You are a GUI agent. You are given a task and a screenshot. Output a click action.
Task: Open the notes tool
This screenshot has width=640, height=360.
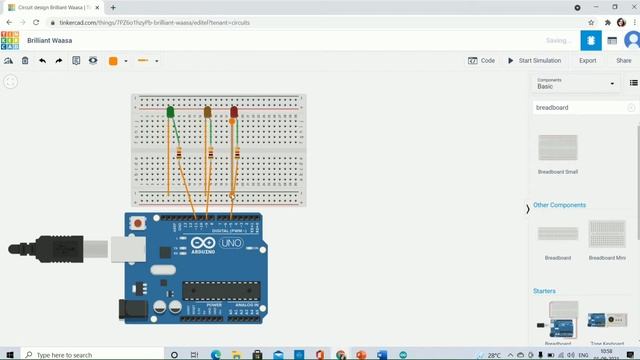[76, 61]
